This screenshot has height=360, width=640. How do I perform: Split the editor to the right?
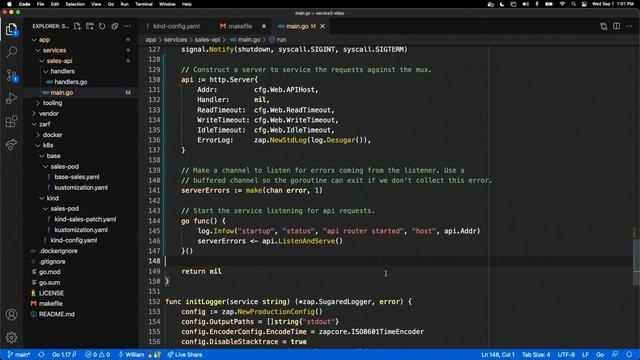click(x=616, y=26)
